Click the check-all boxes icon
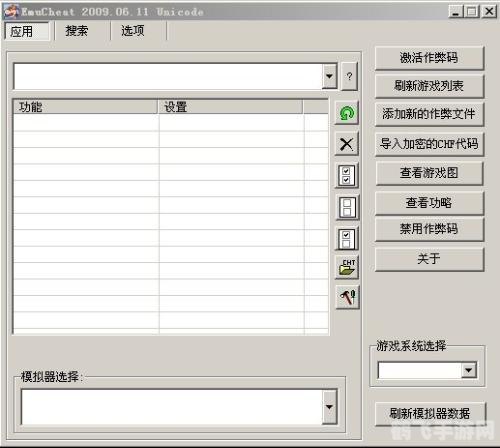The height and width of the screenshot is (448, 500). pos(347,175)
